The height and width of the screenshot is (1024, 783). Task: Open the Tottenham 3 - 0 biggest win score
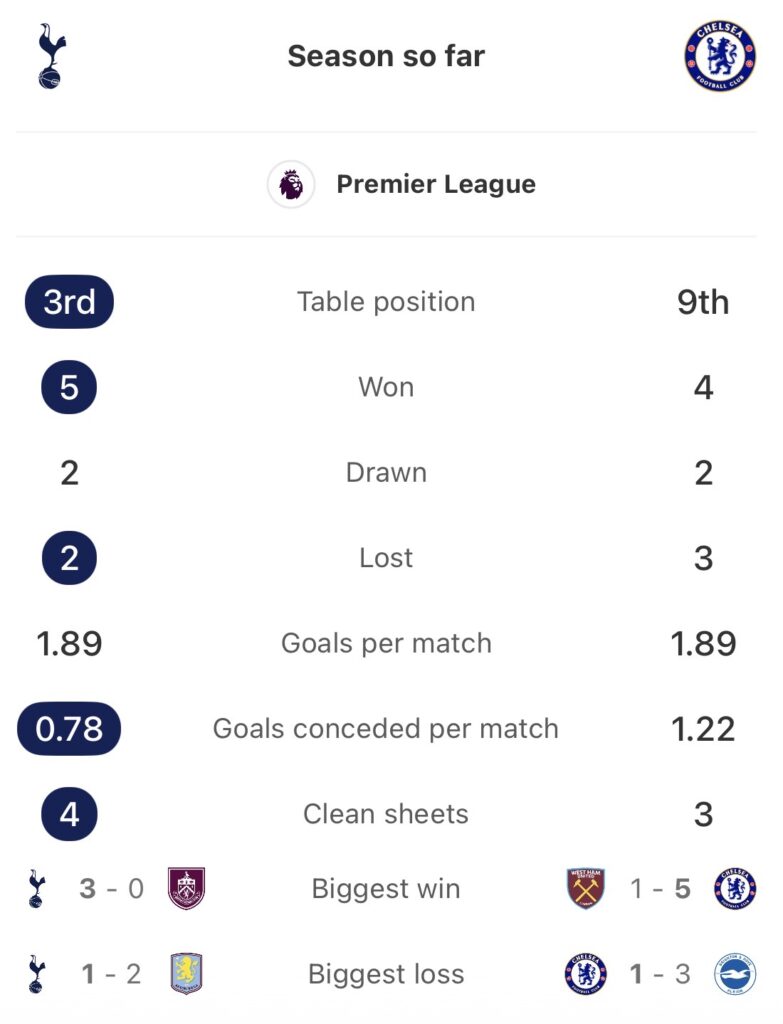point(111,889)
